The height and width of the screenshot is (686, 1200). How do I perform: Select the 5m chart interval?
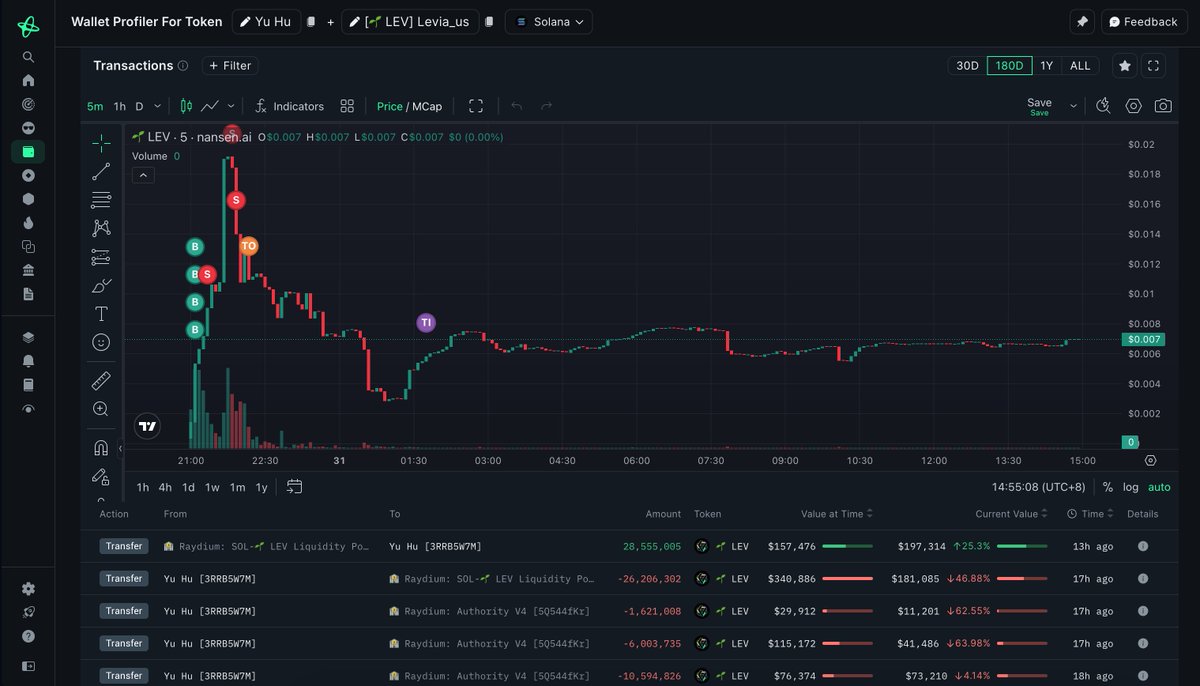click(x=95, y=106)
